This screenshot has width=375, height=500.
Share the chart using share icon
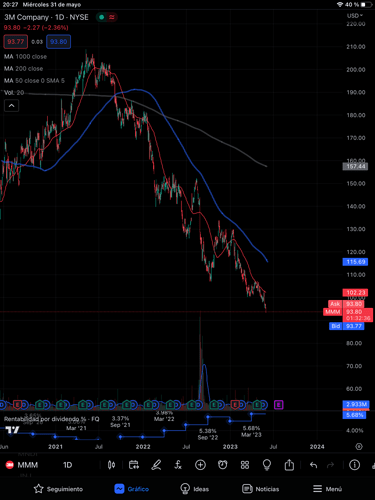(x=289, y=465)
